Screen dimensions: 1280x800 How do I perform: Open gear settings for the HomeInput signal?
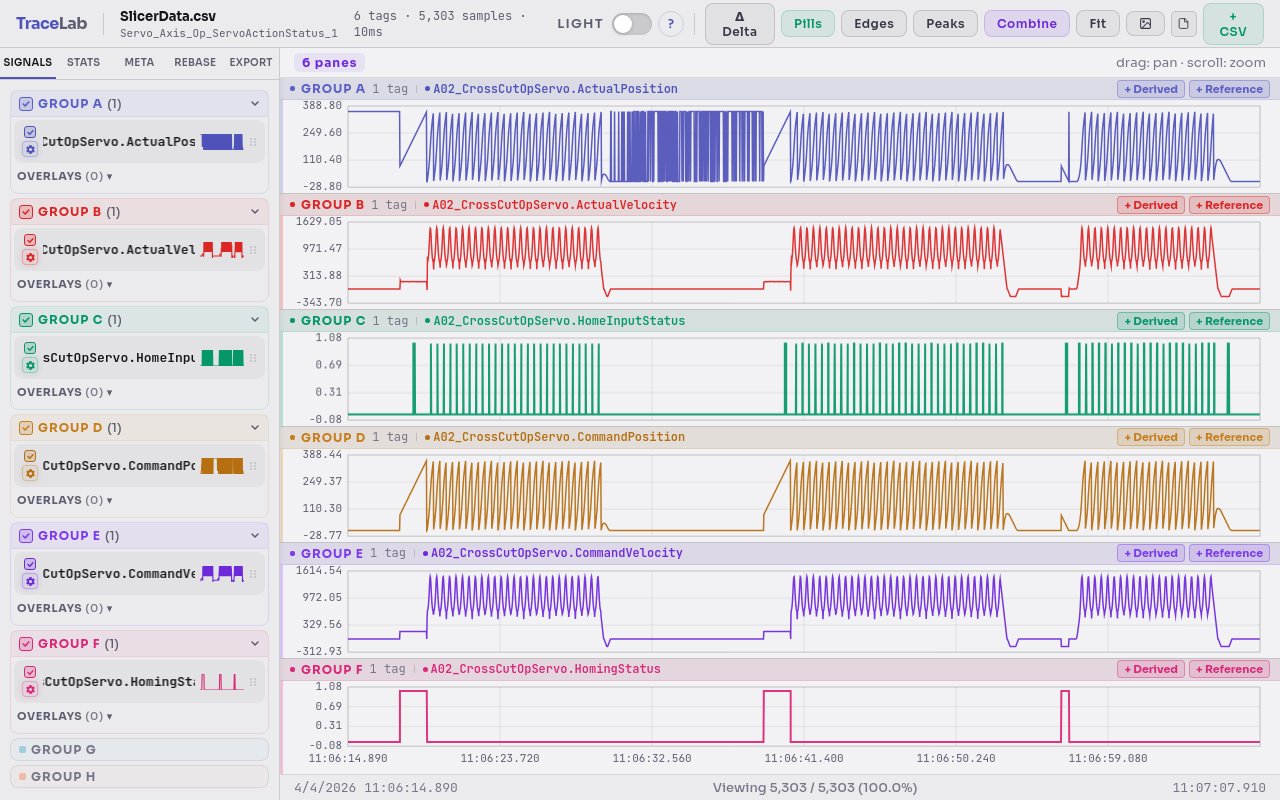(x=30, y=365)
